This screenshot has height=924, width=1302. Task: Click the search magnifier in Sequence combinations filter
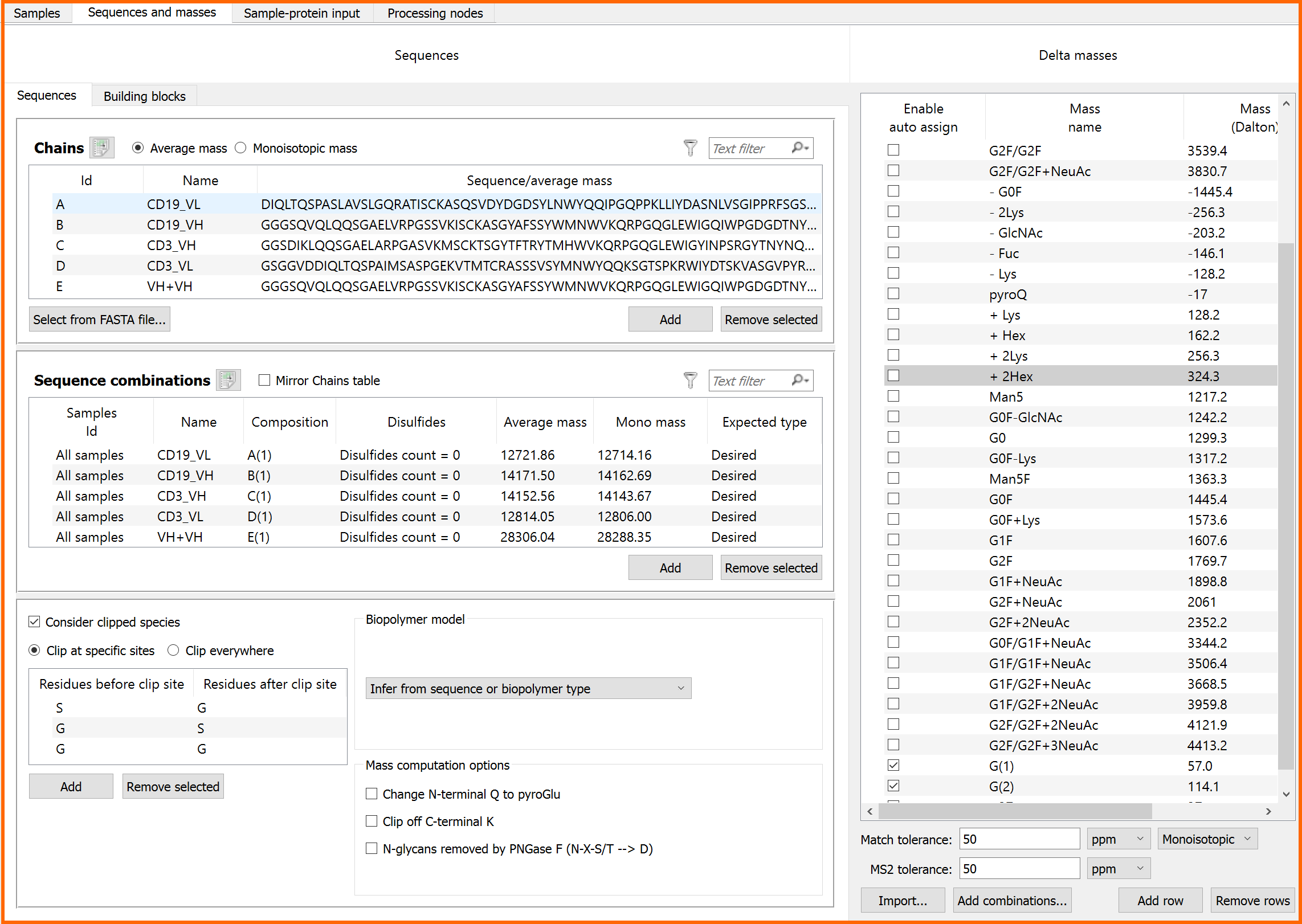coord(800,380)
